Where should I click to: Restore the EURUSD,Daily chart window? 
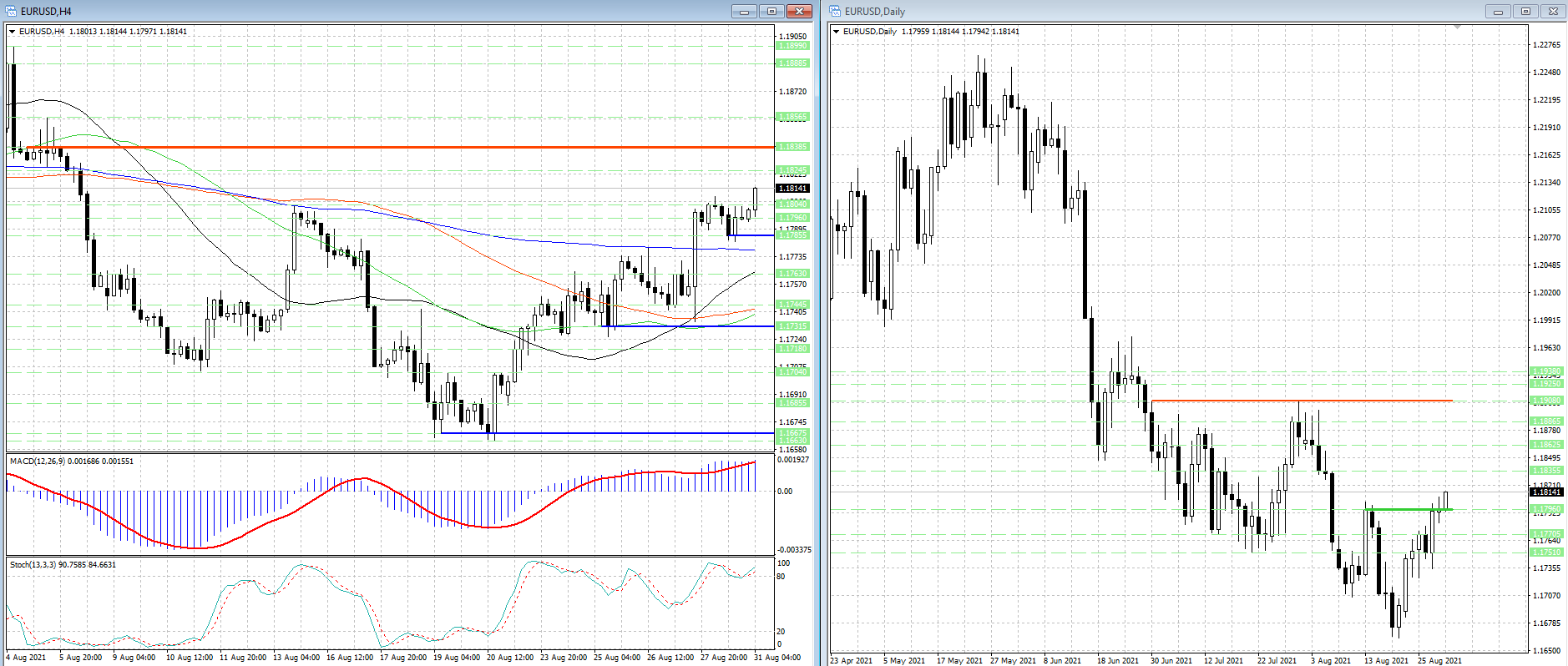pyautogui.click(x=1525, y=11)
